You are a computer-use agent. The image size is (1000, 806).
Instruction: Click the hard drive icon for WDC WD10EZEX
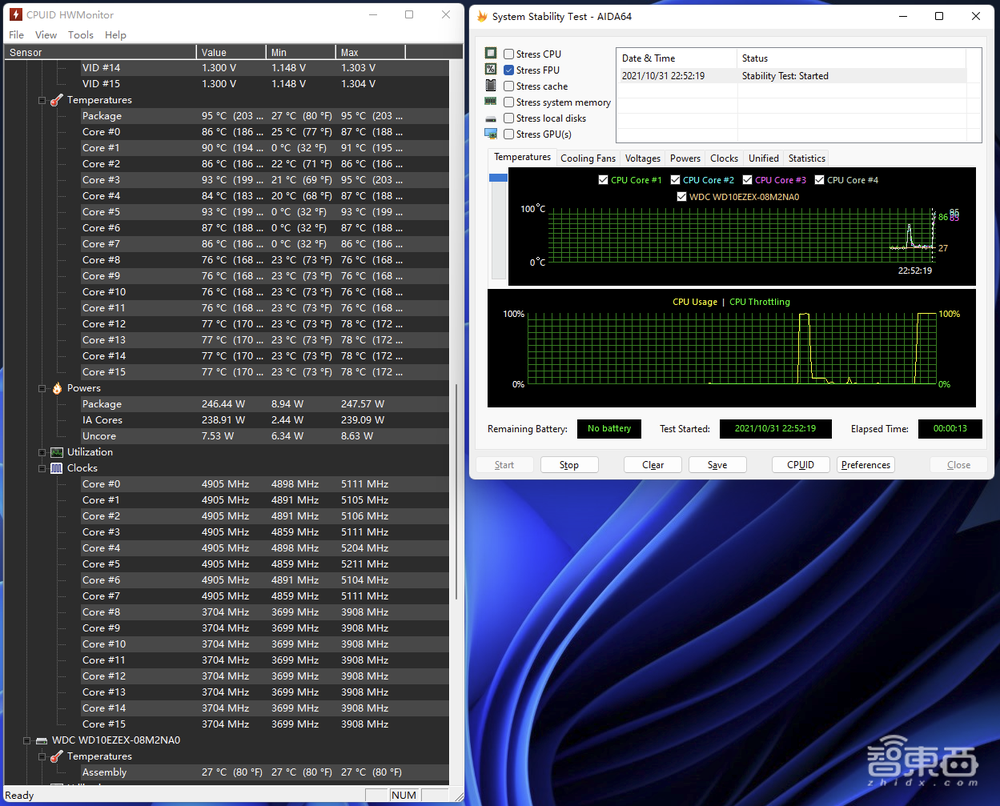pos(42,740)
